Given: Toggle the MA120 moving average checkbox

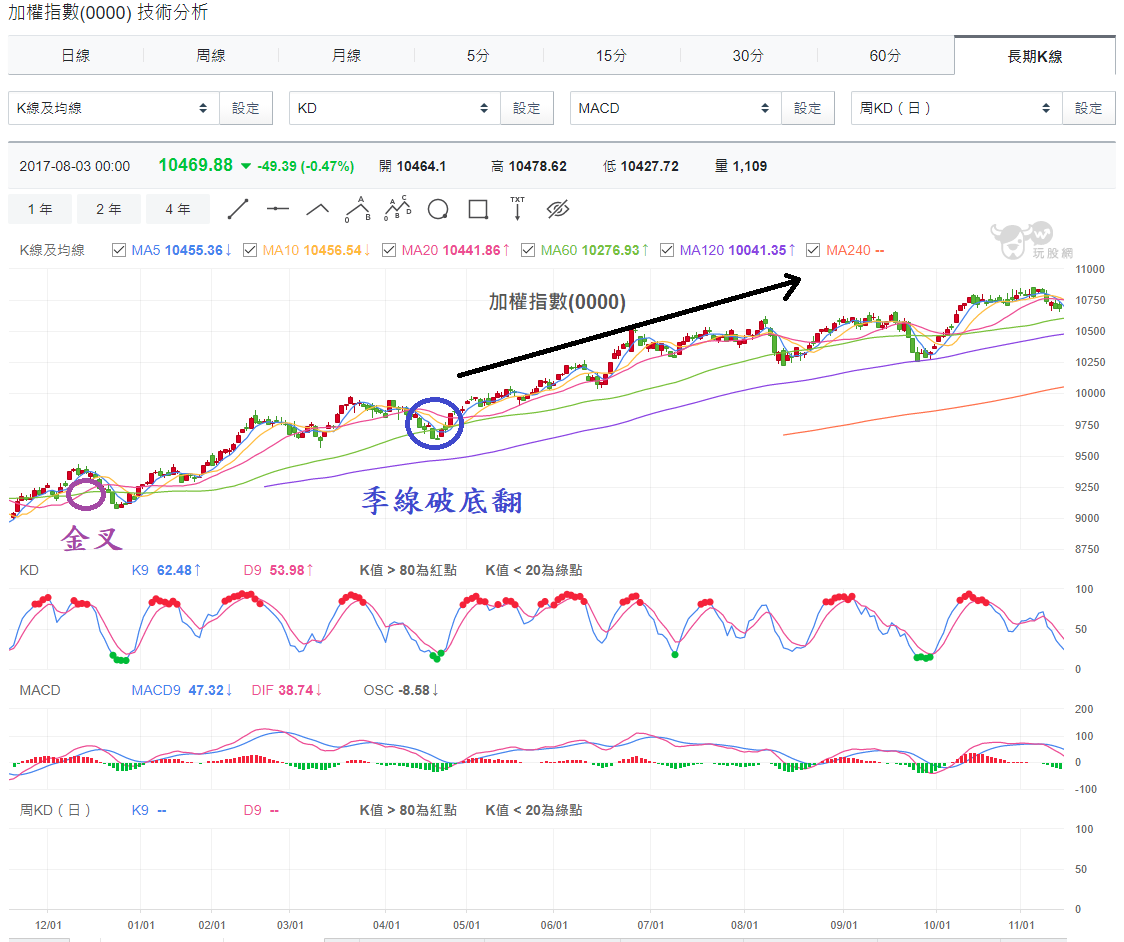Looking at the screenshot, I should click(667, 250).
